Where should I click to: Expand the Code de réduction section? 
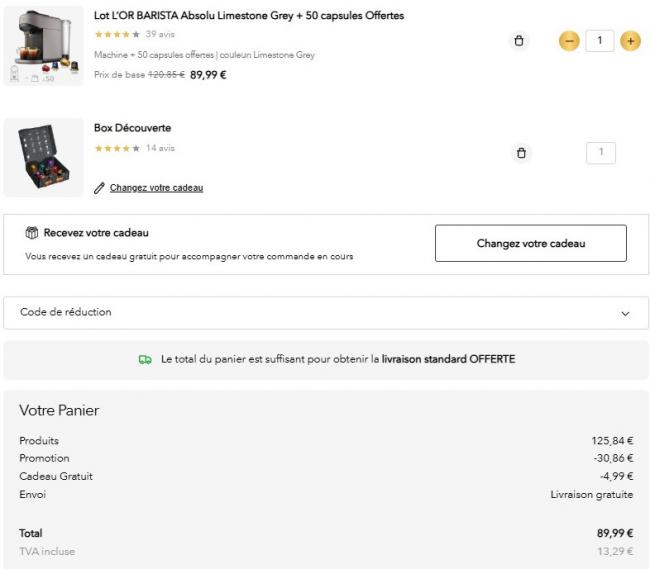coord(66,312)
